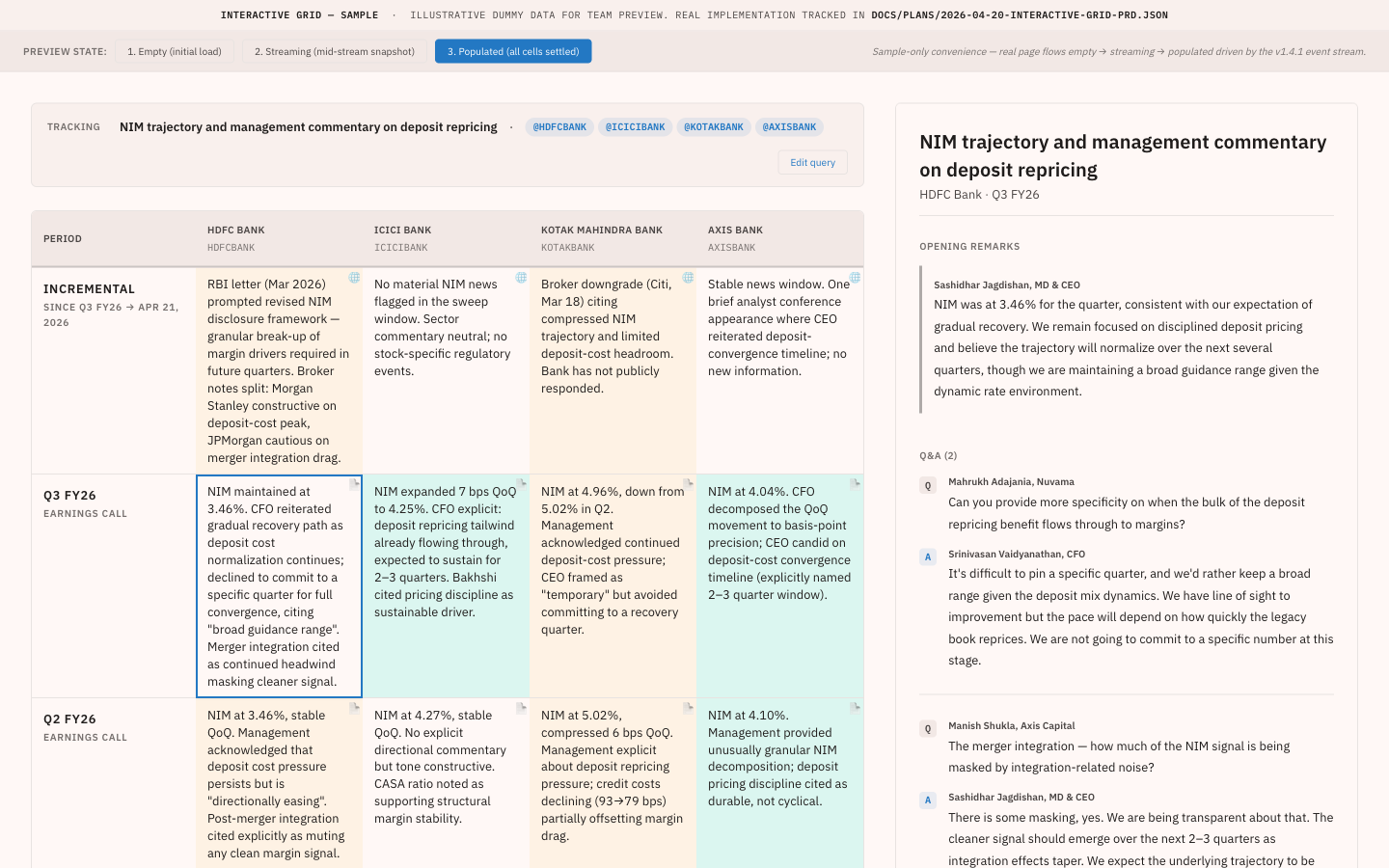Click the docs/plans PRD JSON path in banner
This screenshot has width=1389, height=868.
point(1020,15)
